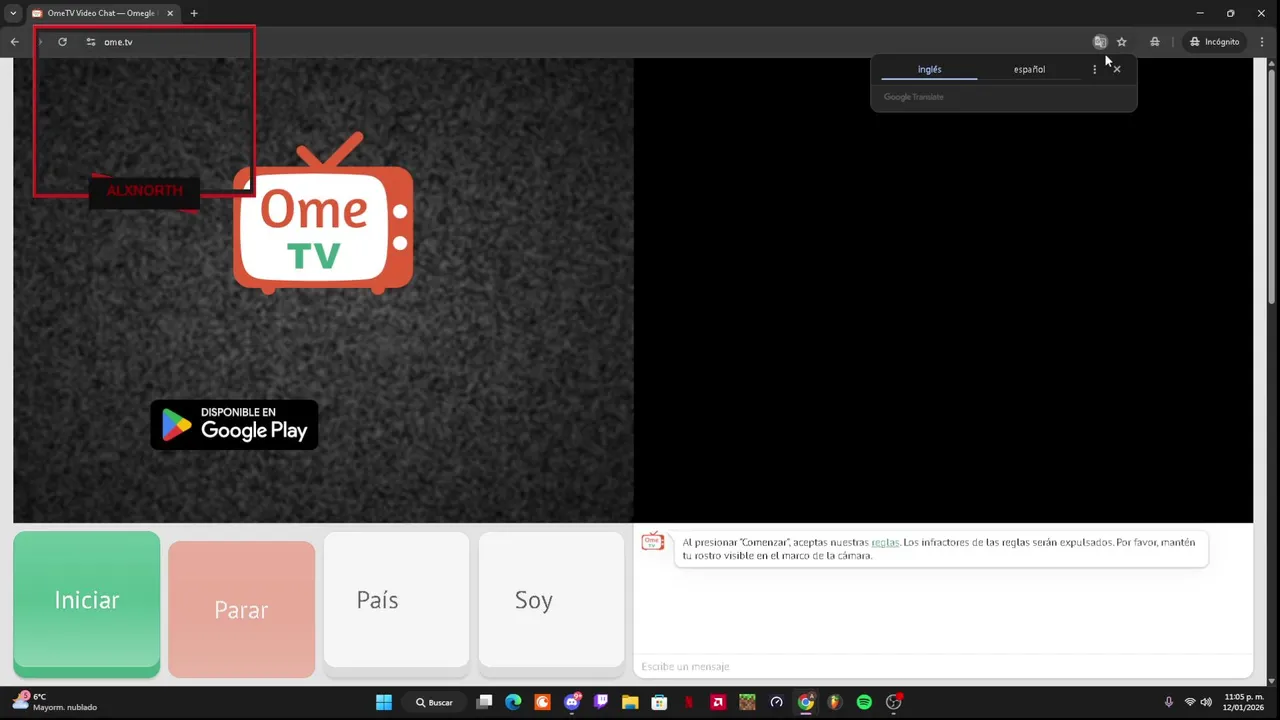Open OBS Studio from the taskbar
Viewport: 1280px width, 720px height.
click(x=894, y=702)
